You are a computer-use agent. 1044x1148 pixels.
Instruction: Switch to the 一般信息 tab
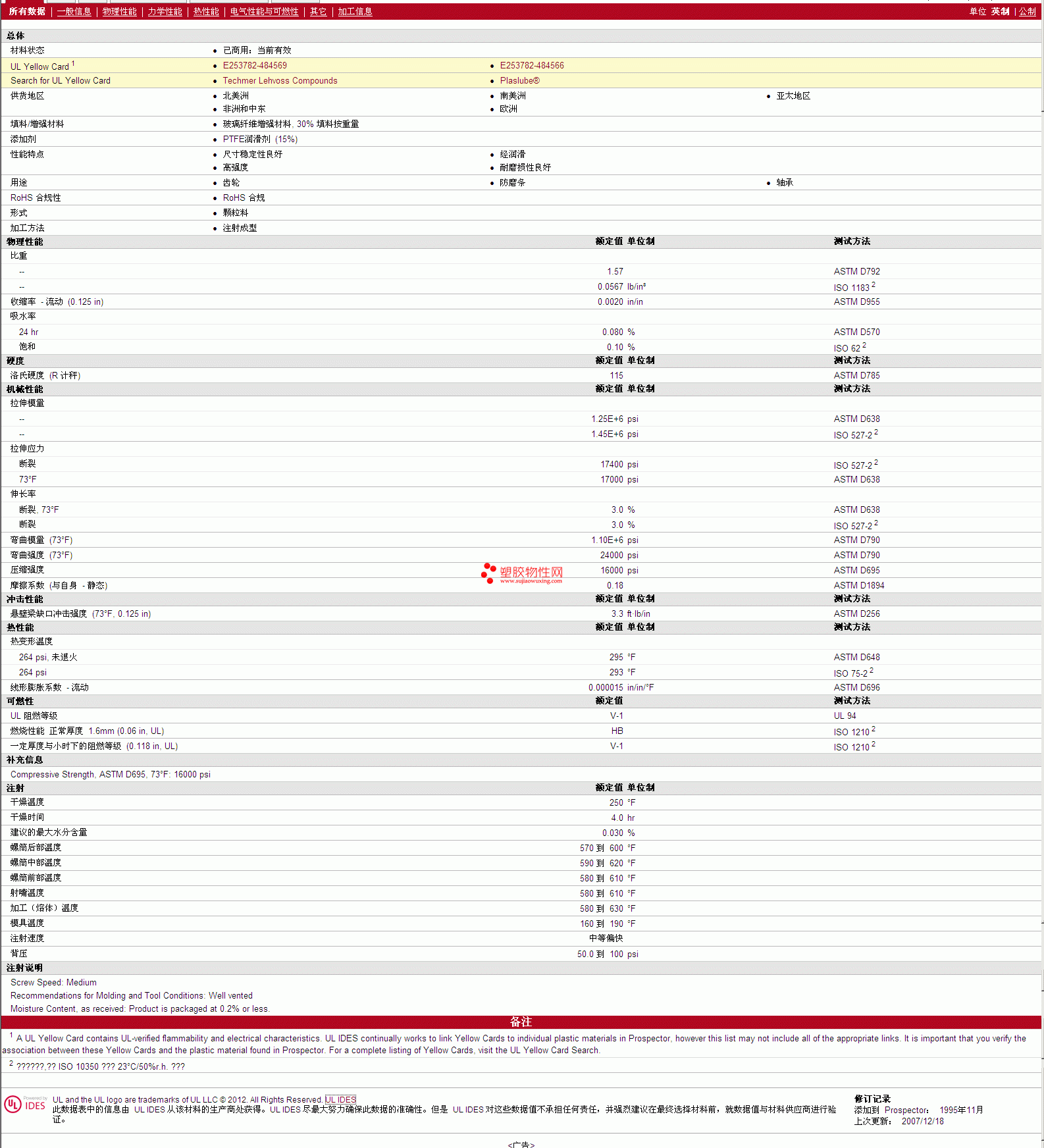click(x=74, y=11)
